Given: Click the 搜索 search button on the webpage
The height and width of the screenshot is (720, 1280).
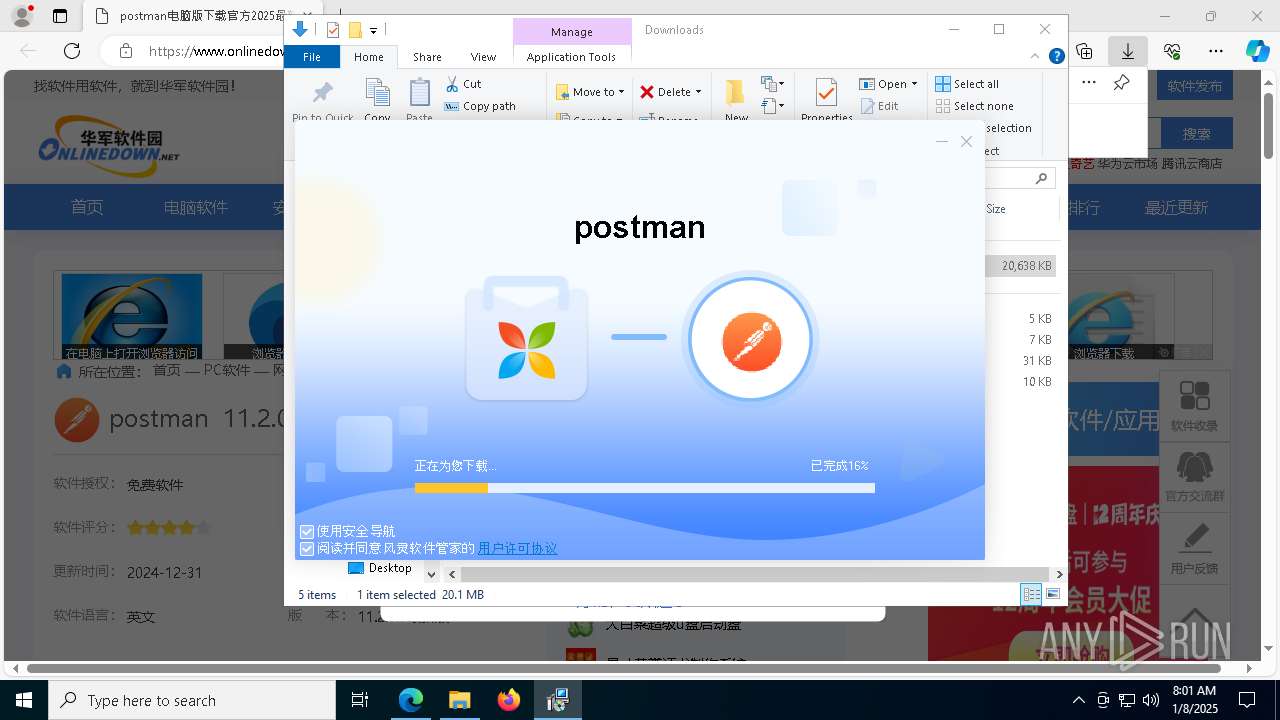Looking at the screenshot, I should tap(1196, 133).
